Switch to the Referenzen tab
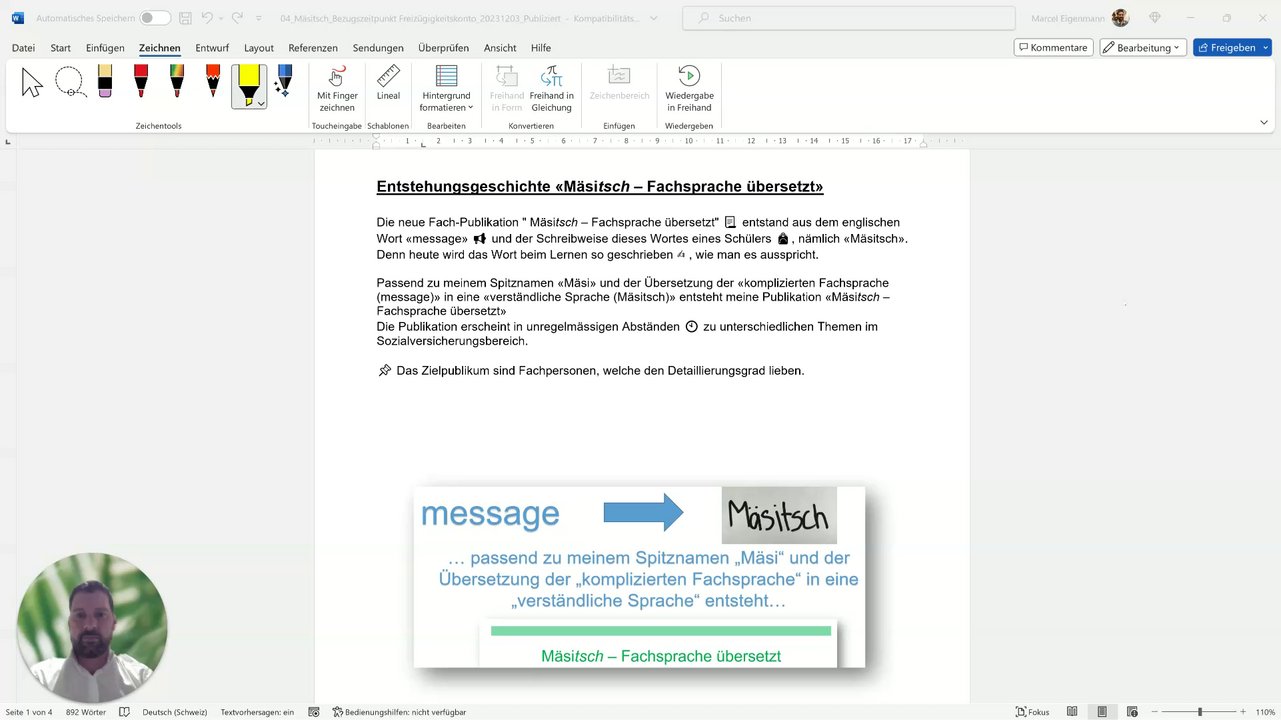 (x=313, y=48)
